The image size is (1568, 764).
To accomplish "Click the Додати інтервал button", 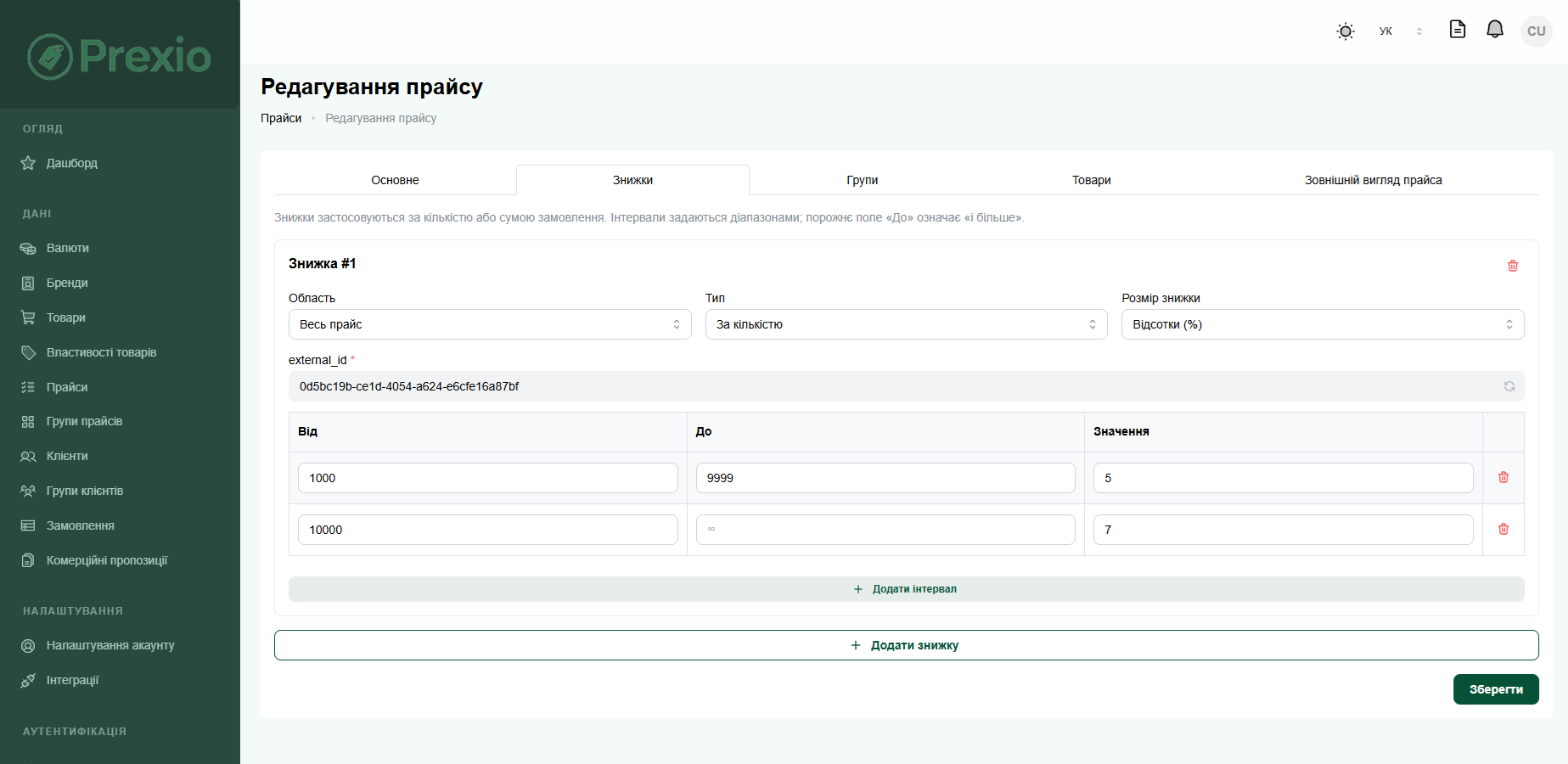I will pyautogui.click(x=907, y=589).
